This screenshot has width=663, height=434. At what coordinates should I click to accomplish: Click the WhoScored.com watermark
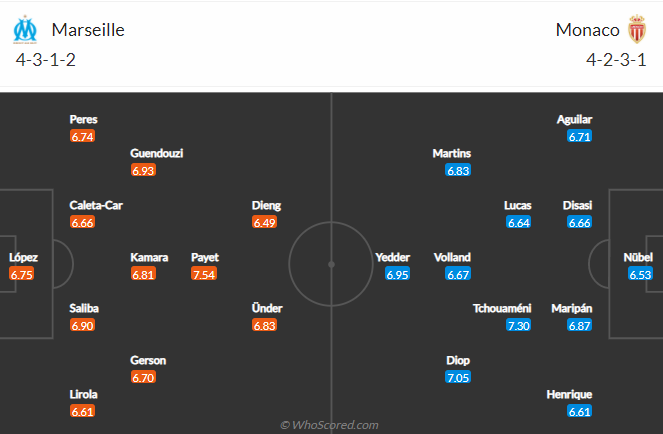pos(329,425)
